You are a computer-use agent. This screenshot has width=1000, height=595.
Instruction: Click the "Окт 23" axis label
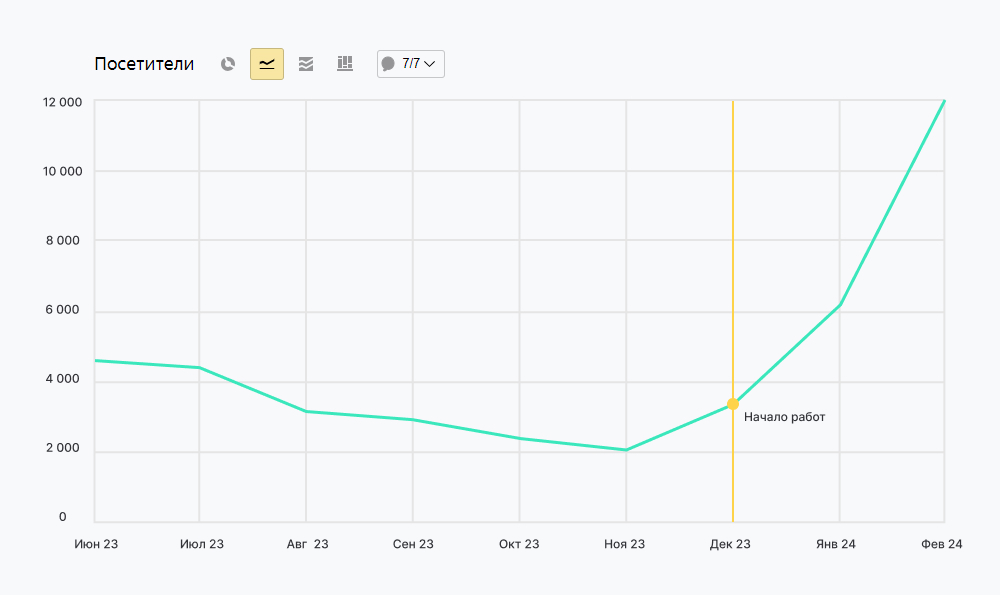pos(519,544)
